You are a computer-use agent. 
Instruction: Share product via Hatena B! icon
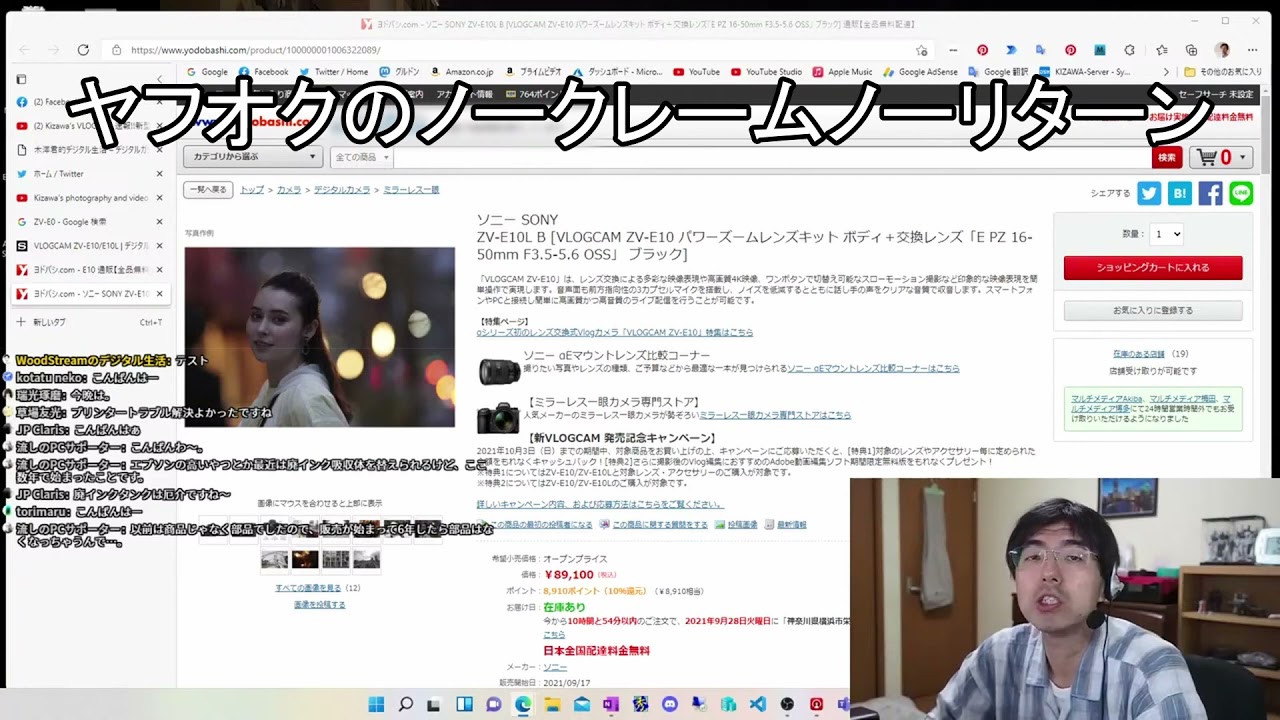pos(1180,194)
